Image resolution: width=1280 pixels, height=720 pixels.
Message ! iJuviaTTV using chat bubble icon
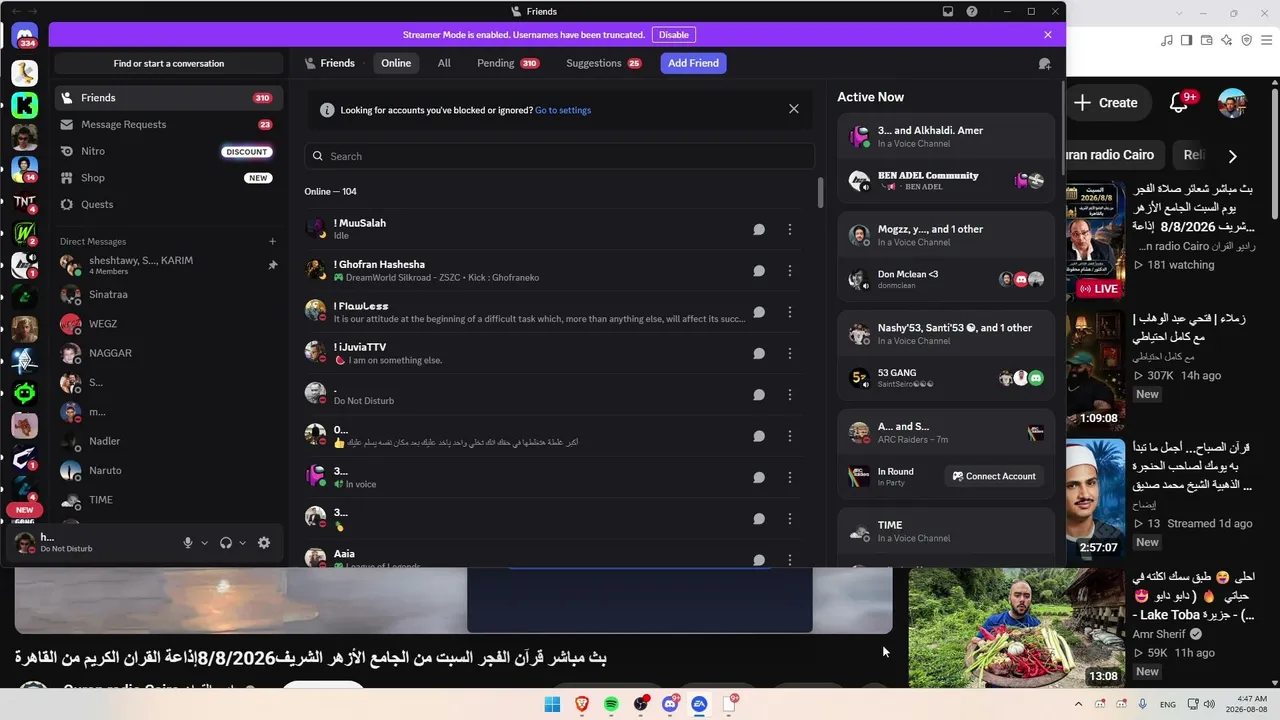(x=759, y=354)
